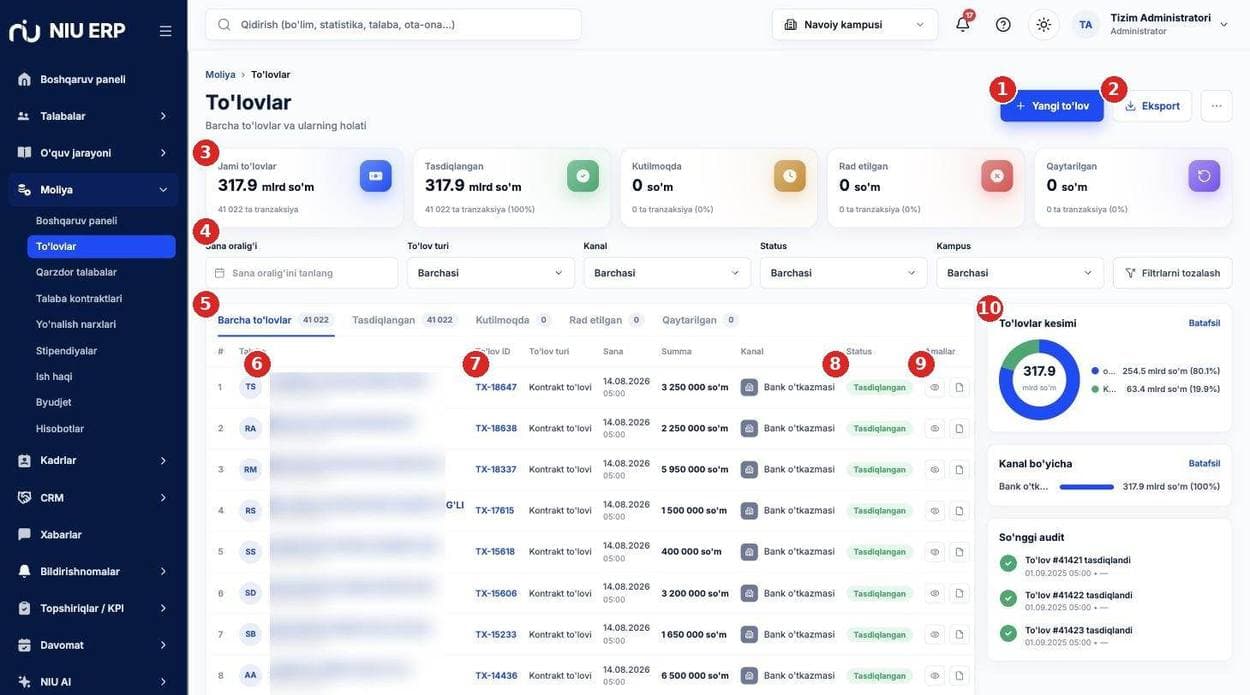Click the Yangi to'lov button
This screenshot has width=1250, height=695.
(x=1052, y=106)
